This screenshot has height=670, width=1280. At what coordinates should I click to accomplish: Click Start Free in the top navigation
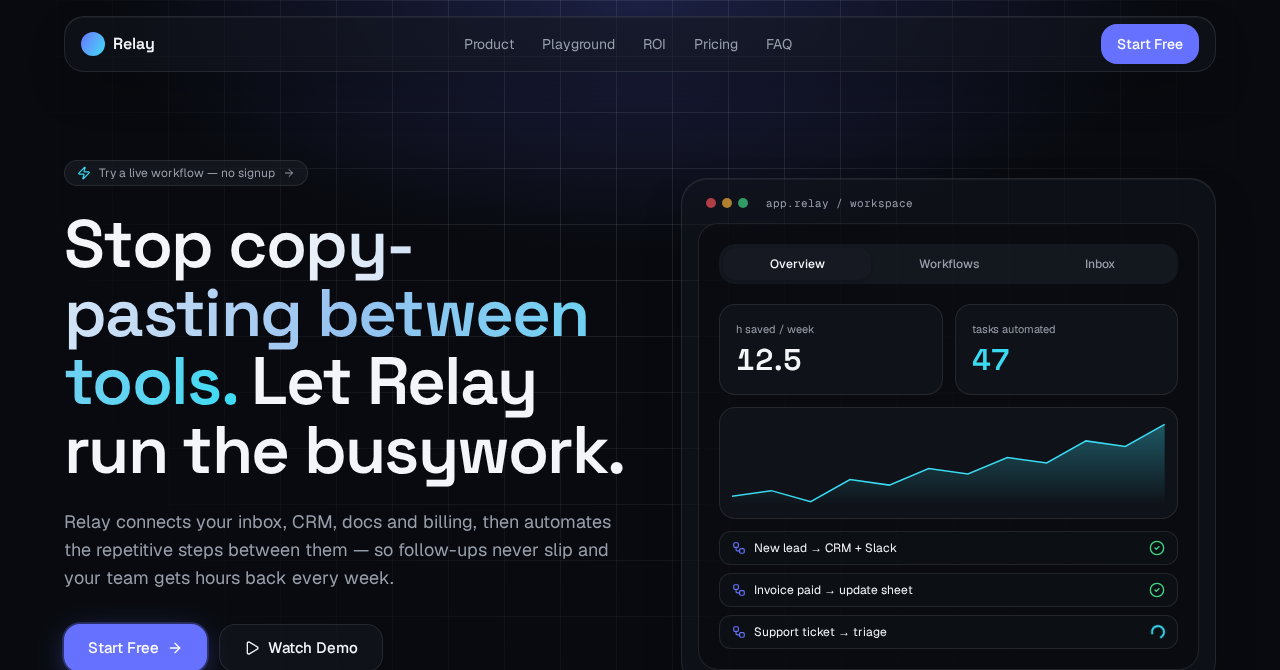point(1150,44)
